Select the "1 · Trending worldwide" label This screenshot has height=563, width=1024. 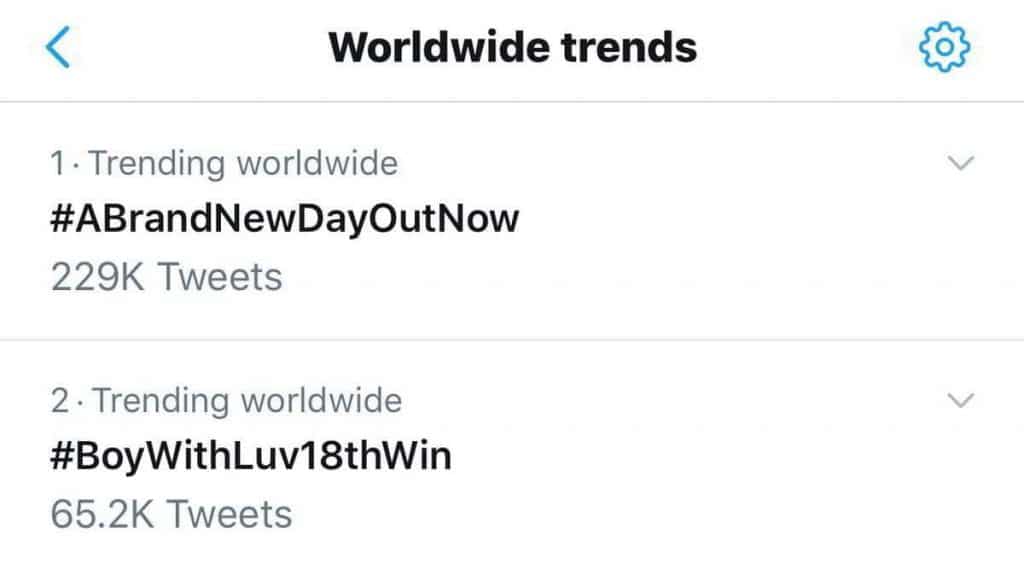(224, 163)
